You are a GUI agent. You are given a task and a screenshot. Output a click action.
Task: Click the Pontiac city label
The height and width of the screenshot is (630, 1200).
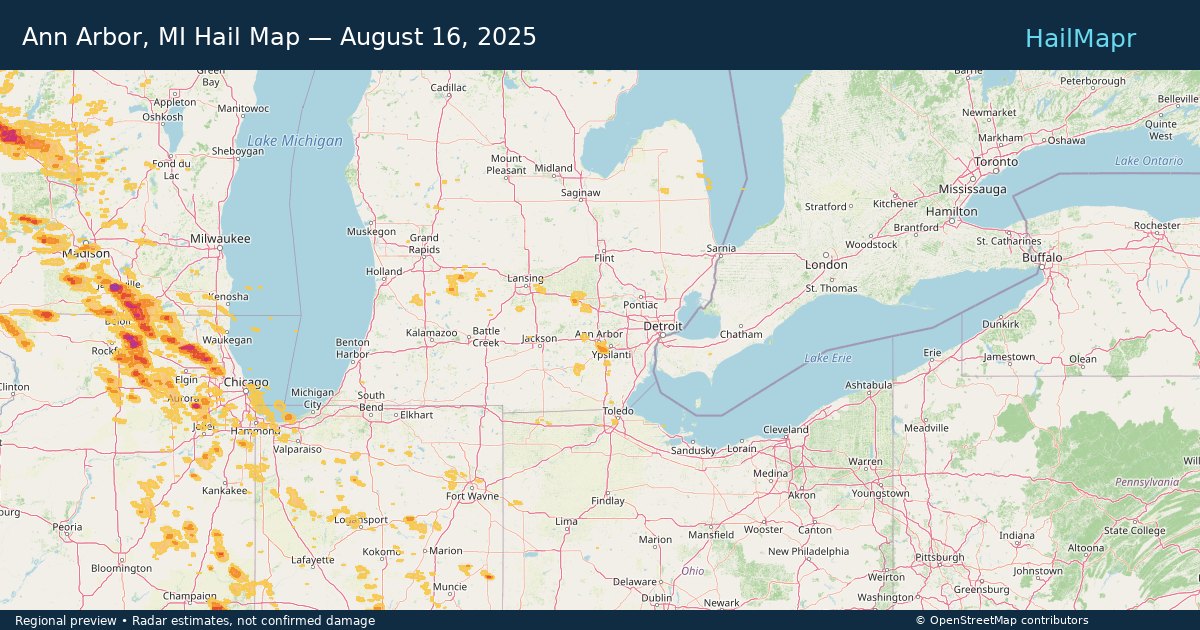tap(640, 305)
